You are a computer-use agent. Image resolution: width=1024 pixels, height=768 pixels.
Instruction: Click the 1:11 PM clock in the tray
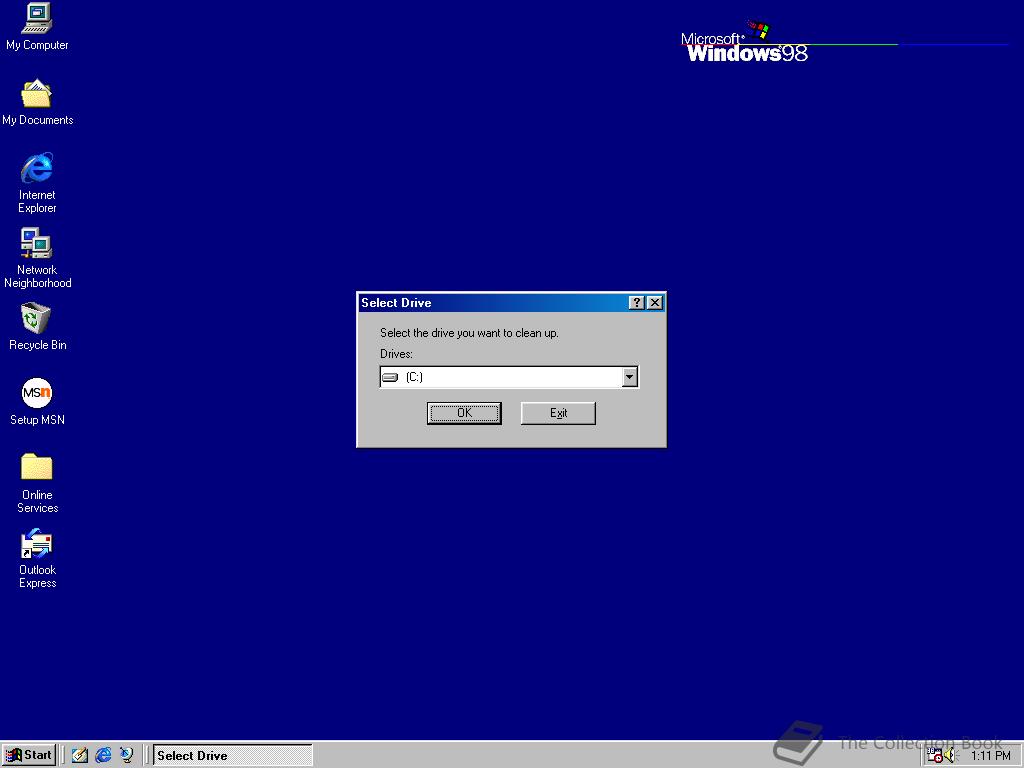click(990, 756)
